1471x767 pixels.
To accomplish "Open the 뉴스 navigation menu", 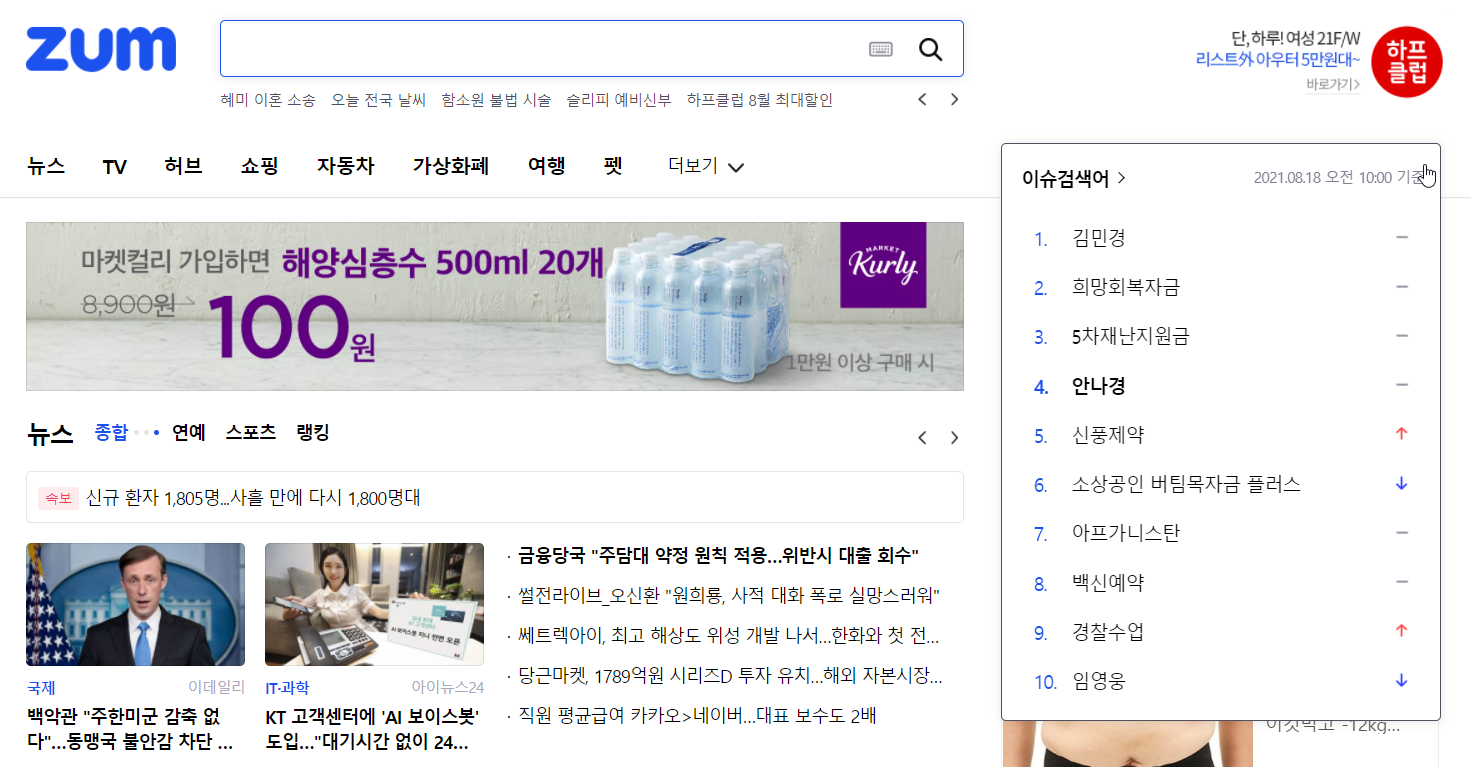I will (46, 166).
